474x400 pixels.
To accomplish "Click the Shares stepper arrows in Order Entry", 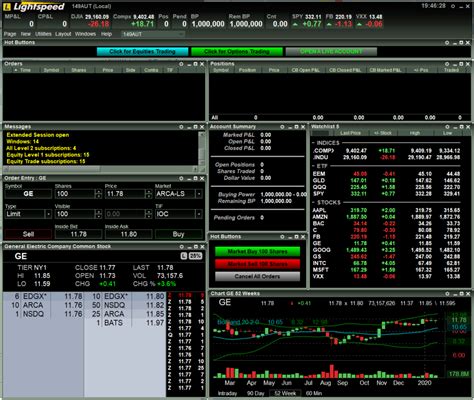I will (98, 194).
